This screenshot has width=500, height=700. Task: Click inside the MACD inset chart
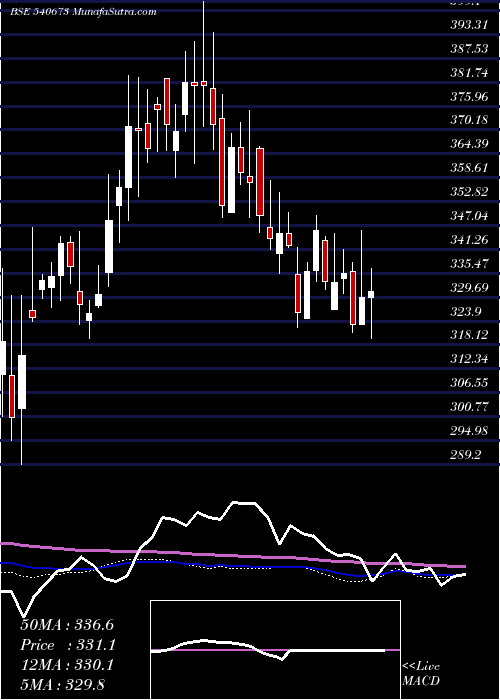pos(275,650)
